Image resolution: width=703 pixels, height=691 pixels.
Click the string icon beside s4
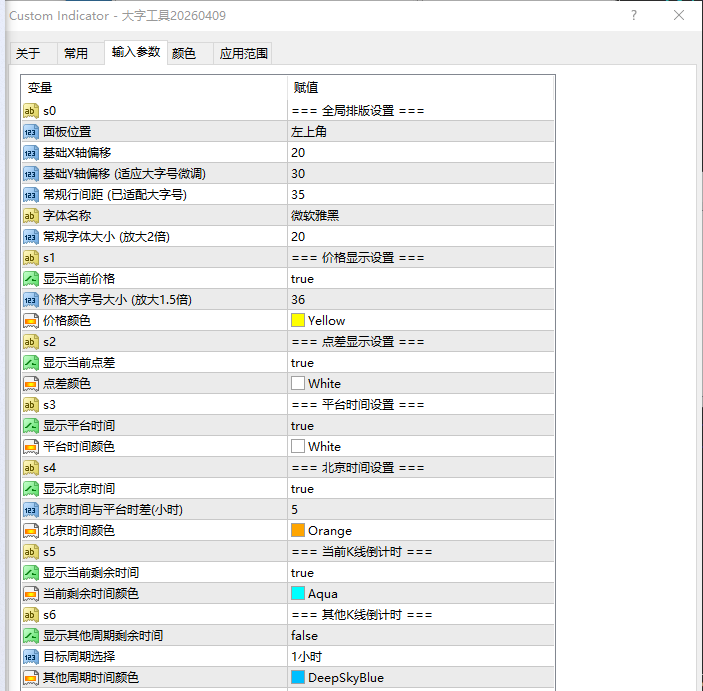coord(30,468)
